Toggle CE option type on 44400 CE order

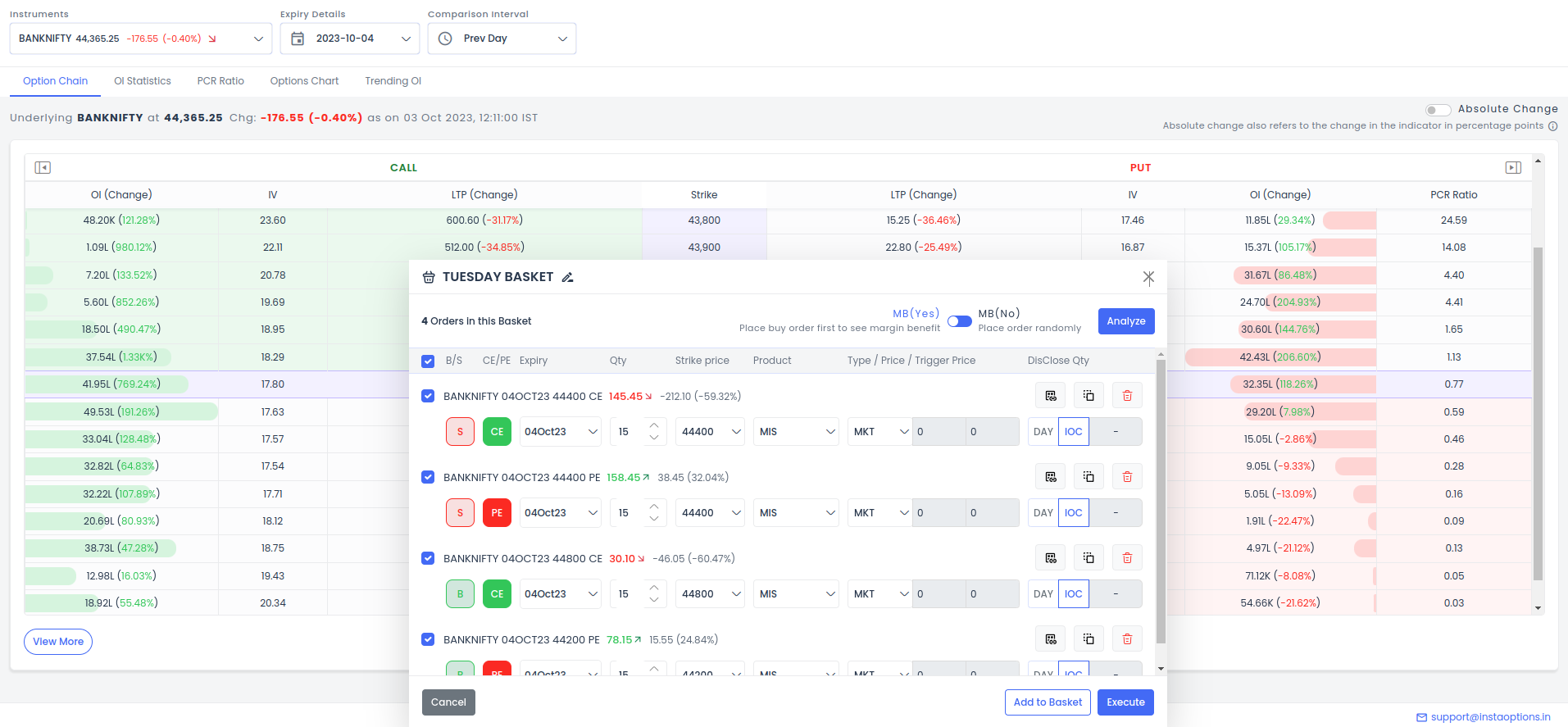(x=497, y=432)
